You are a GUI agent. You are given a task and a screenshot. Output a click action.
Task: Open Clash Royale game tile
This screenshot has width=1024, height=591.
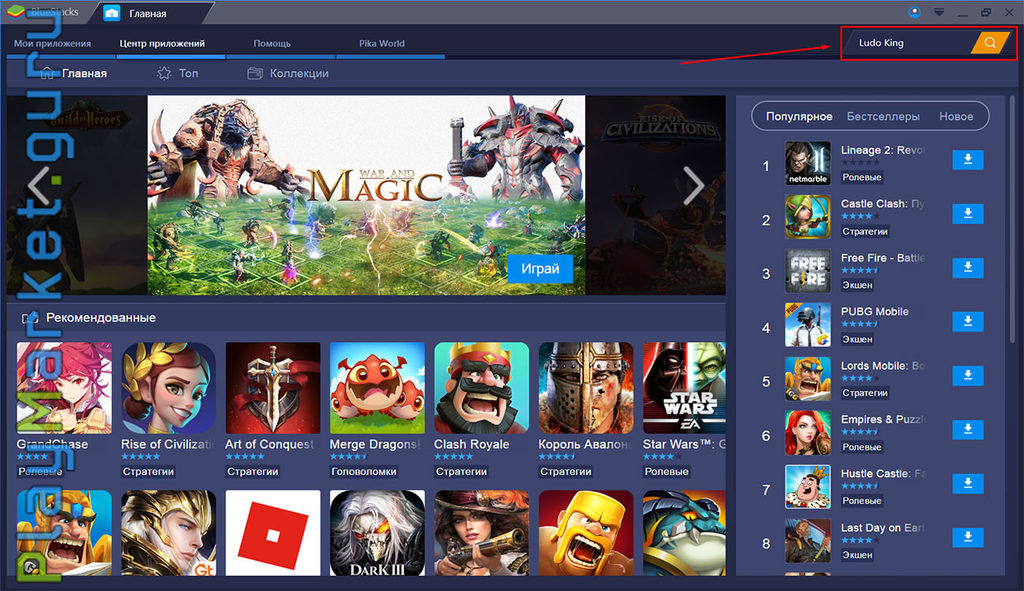(x=481, y=388)
